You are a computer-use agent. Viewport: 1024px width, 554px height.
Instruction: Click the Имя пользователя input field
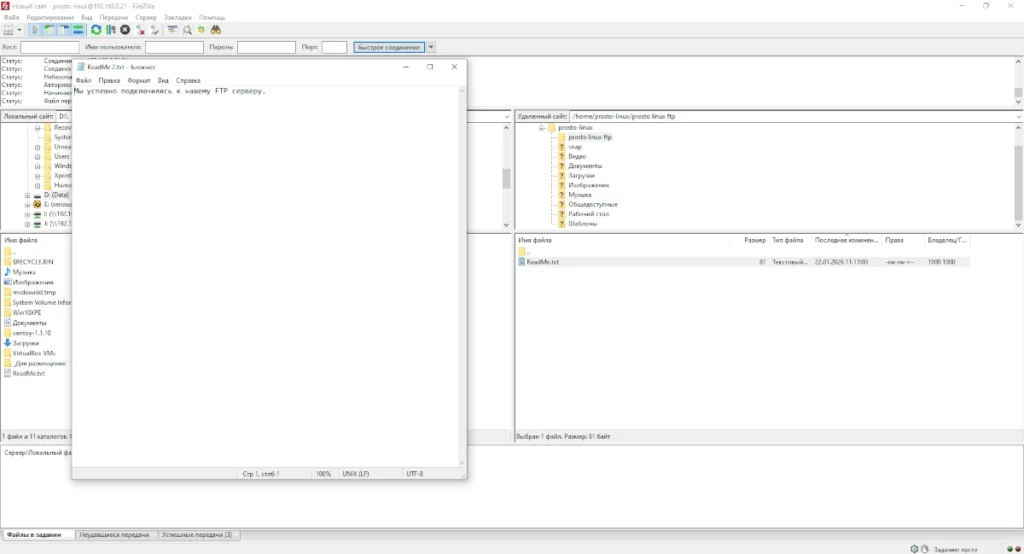174,47
